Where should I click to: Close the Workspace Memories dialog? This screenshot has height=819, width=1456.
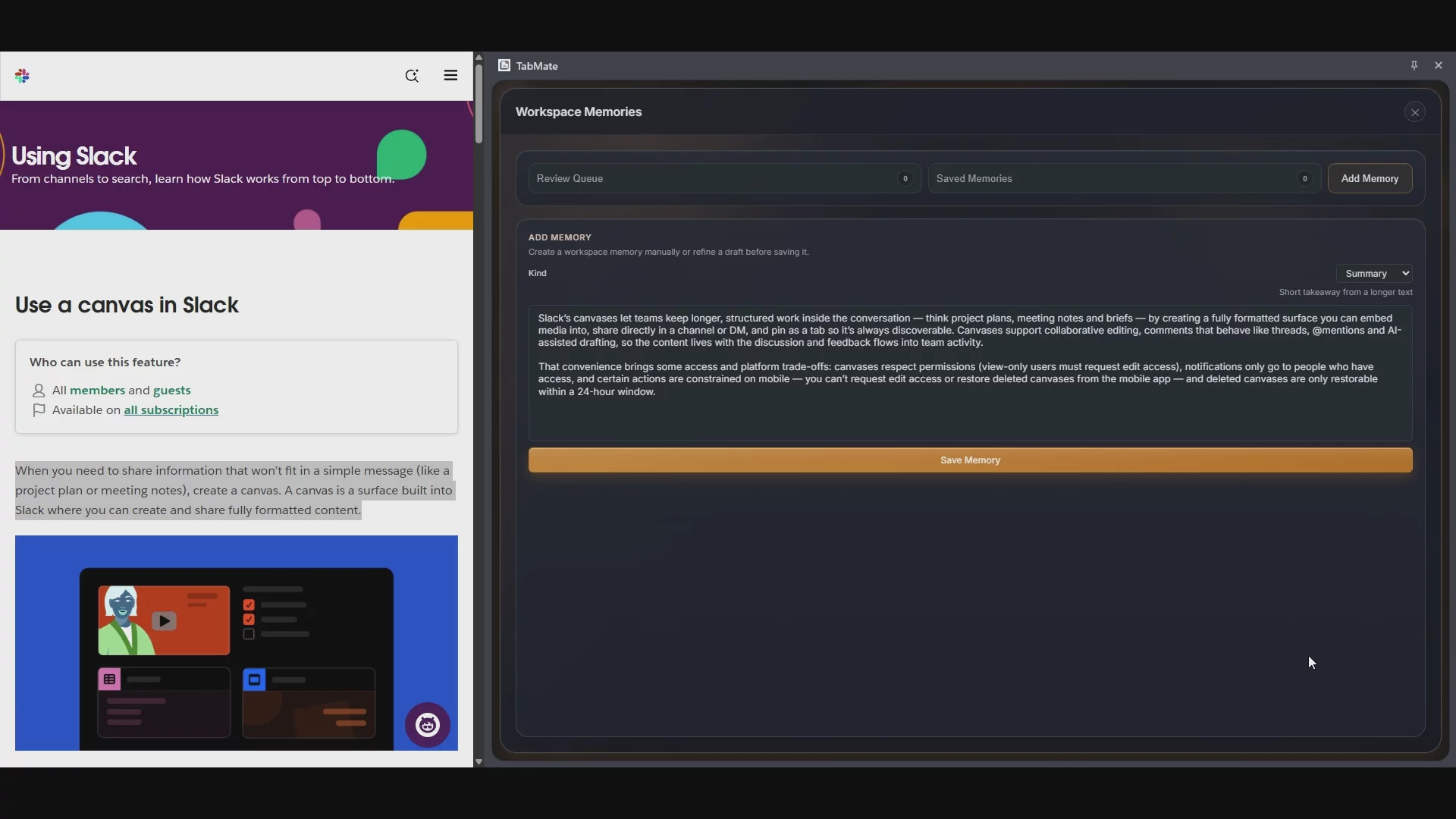point(1414,112)
